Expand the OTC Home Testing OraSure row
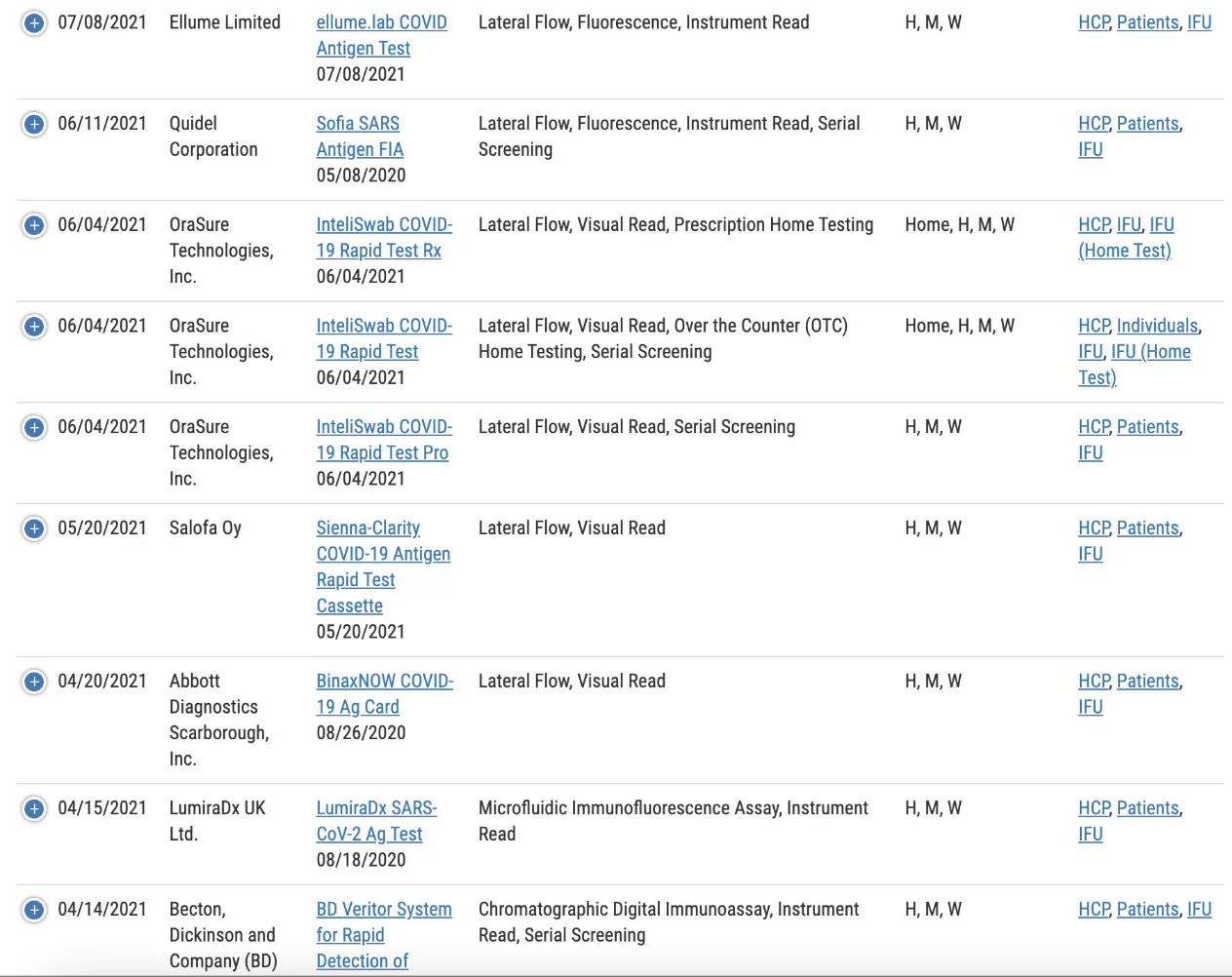The image size is (1232, 977). [x=34, y=327]
